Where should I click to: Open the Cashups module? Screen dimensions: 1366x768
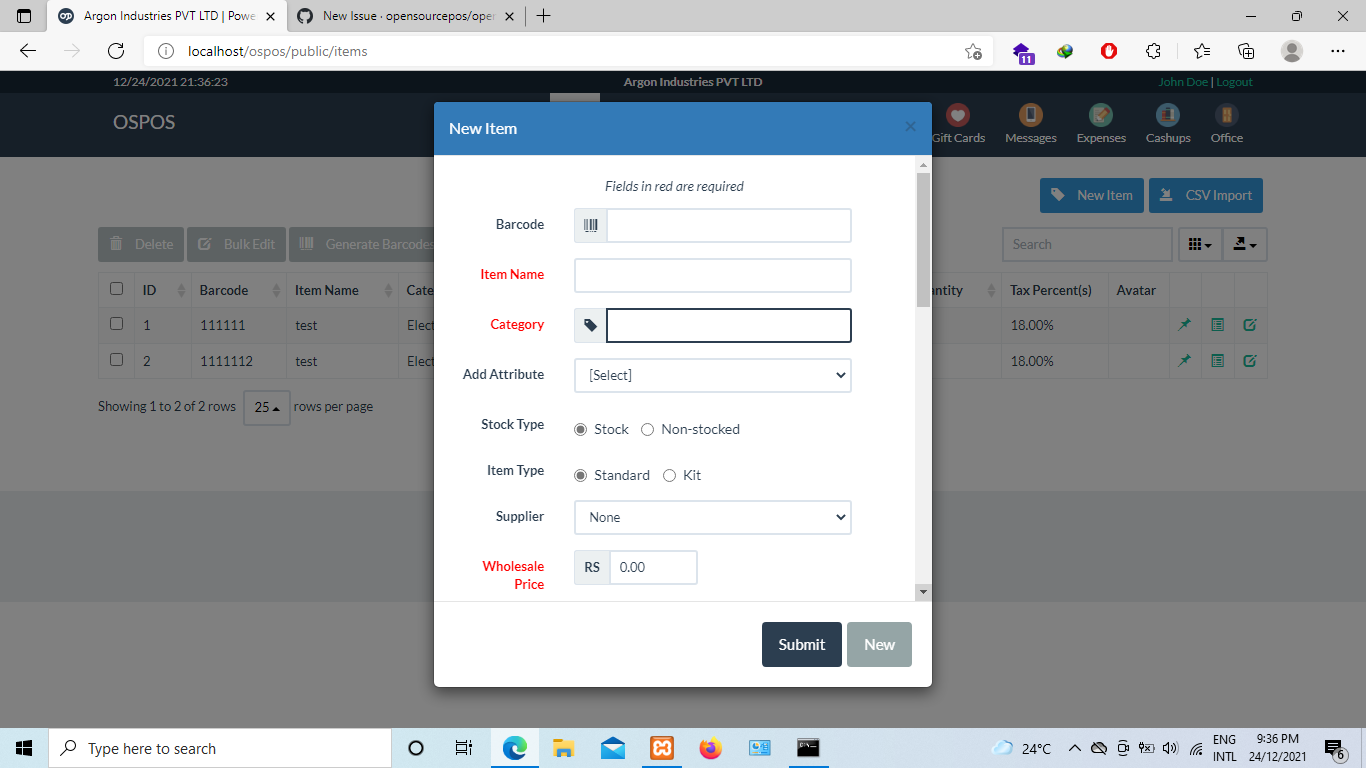point(1167,122)
